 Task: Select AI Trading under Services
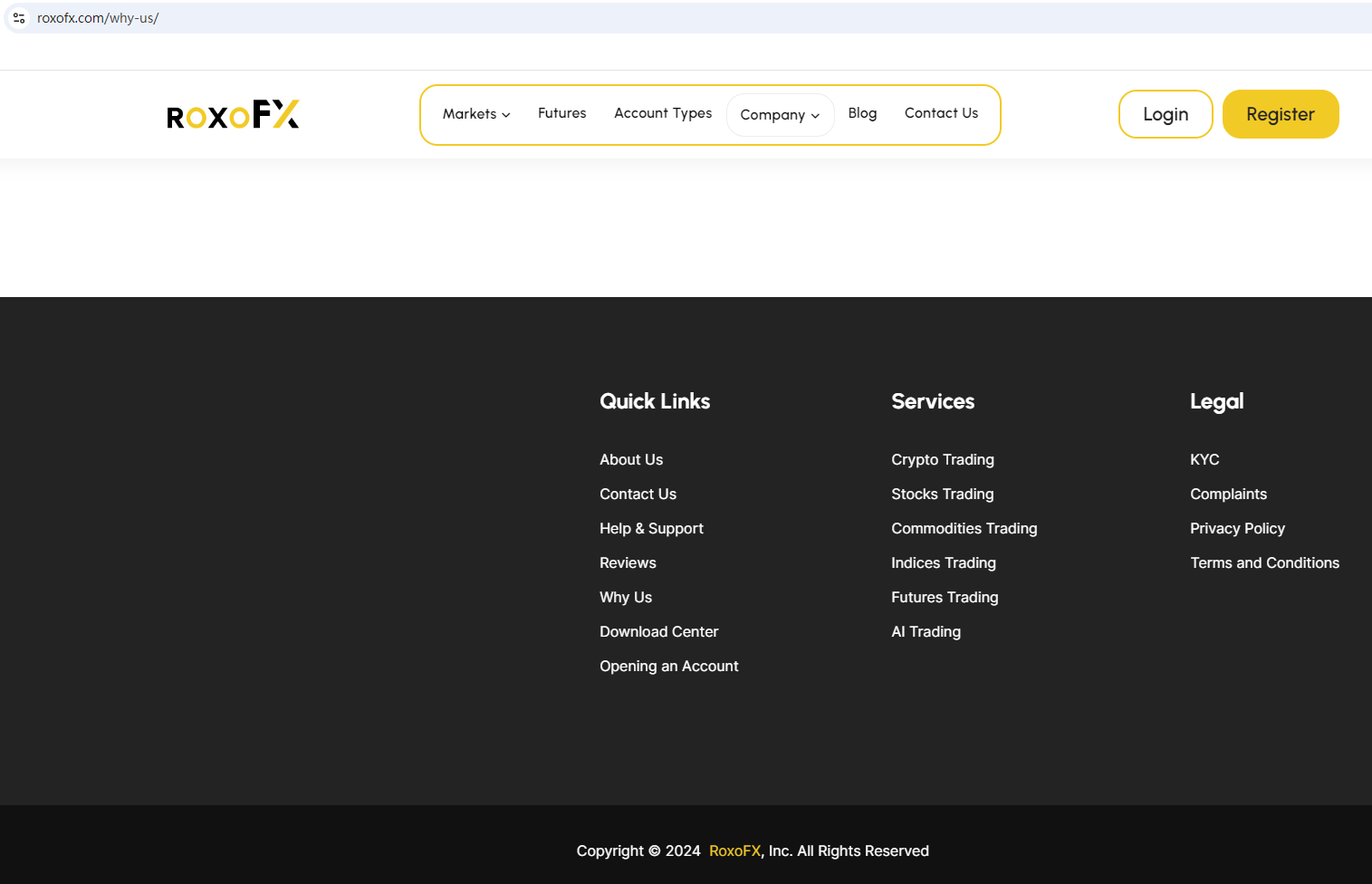pyautogui.click(x=926, y=632)
